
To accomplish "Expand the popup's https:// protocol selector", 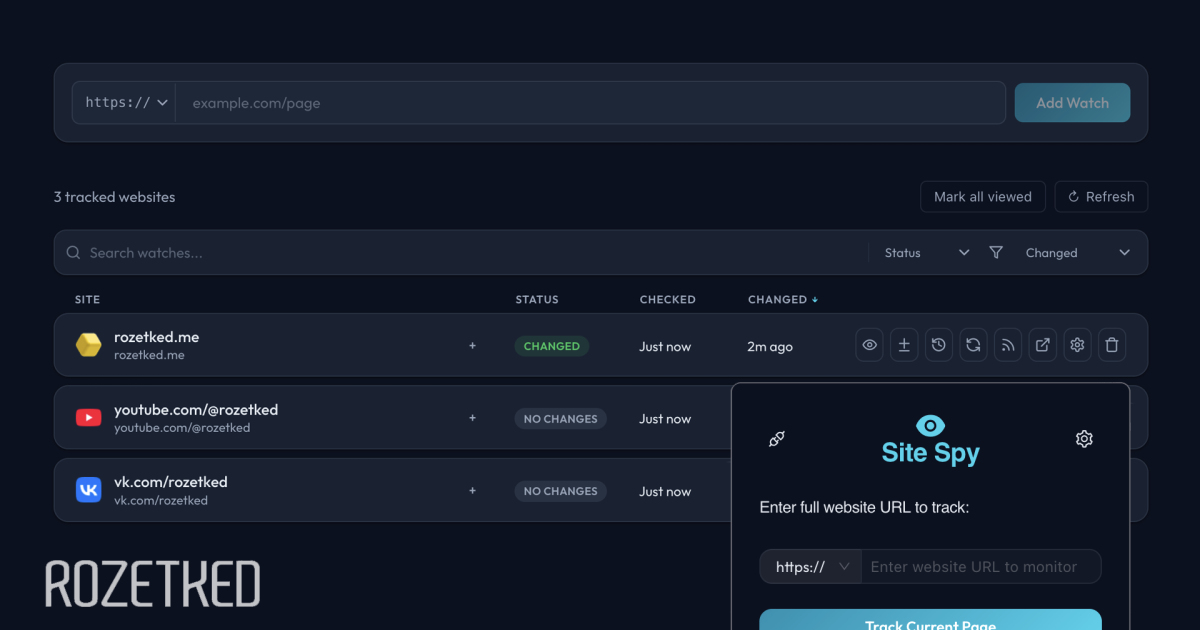I will coord(811,567).
